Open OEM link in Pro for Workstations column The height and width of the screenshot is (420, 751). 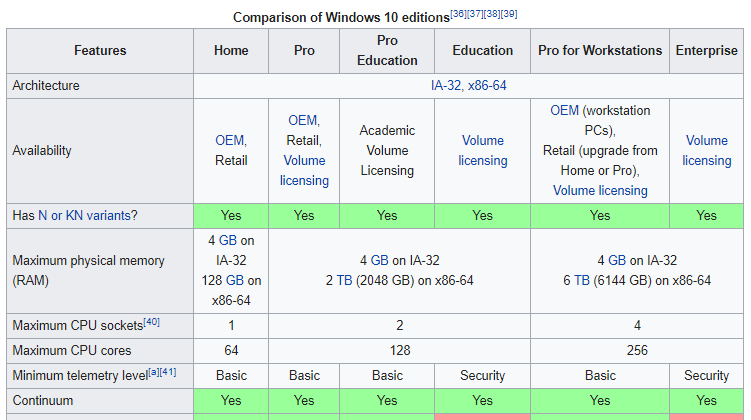pos(564,111)
